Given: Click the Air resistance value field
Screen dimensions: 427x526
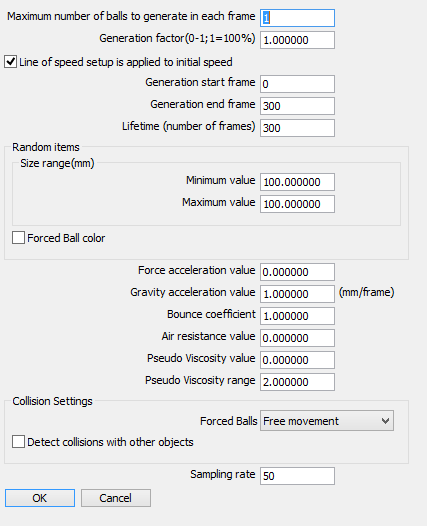Looking at the screenshot, I should [297, 338].
